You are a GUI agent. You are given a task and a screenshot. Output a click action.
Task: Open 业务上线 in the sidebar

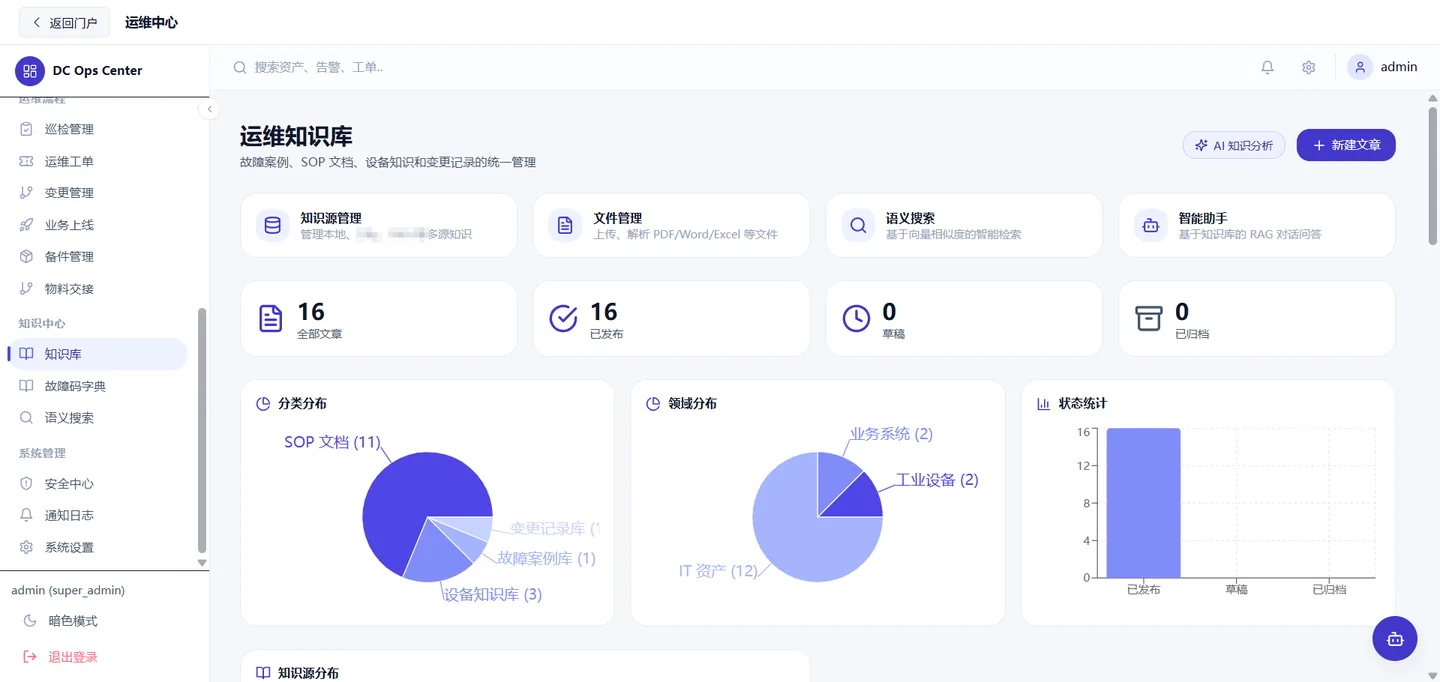(96, 225)
